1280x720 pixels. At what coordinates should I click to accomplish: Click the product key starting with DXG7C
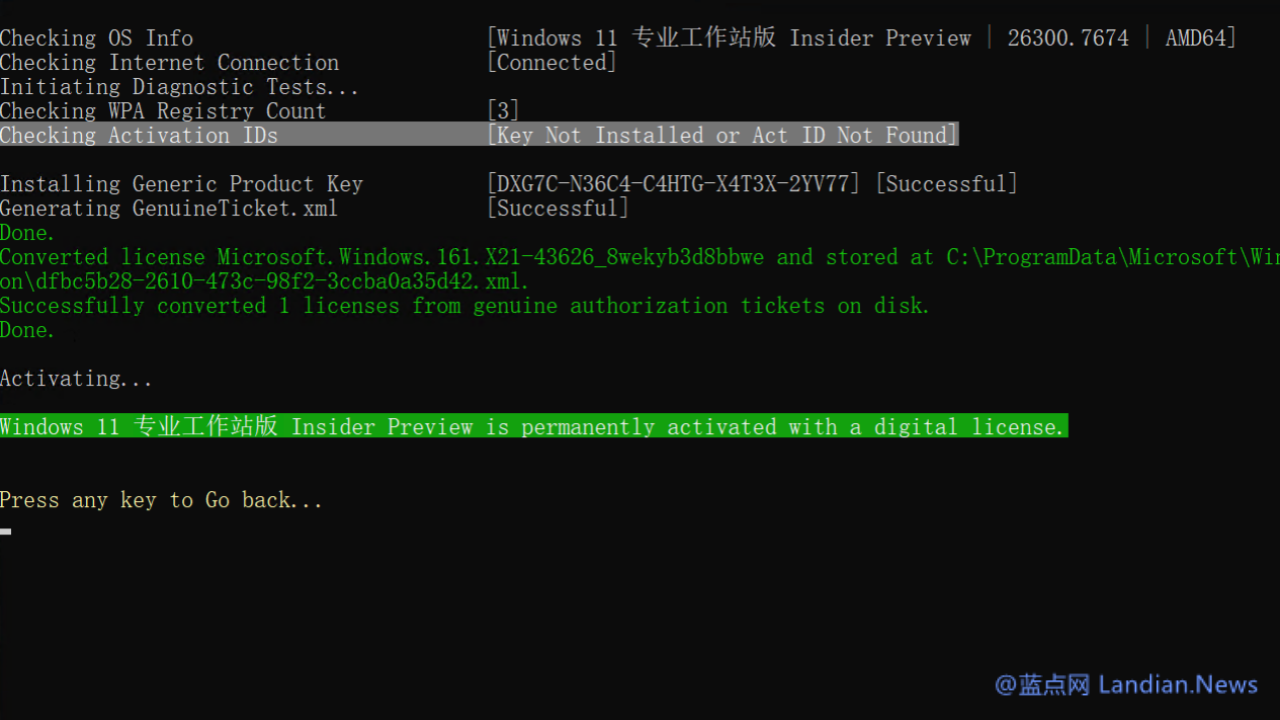[673, 184]
